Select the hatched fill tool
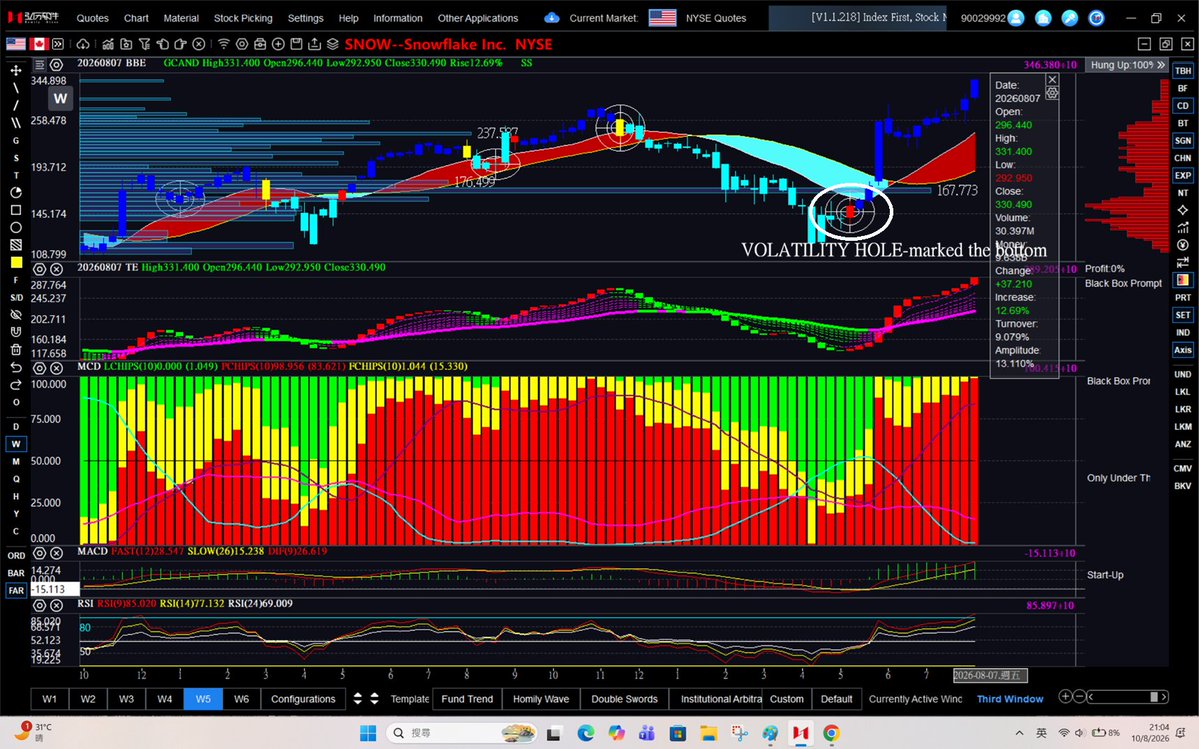This screenshot has height=749, width=1199. 15,245
